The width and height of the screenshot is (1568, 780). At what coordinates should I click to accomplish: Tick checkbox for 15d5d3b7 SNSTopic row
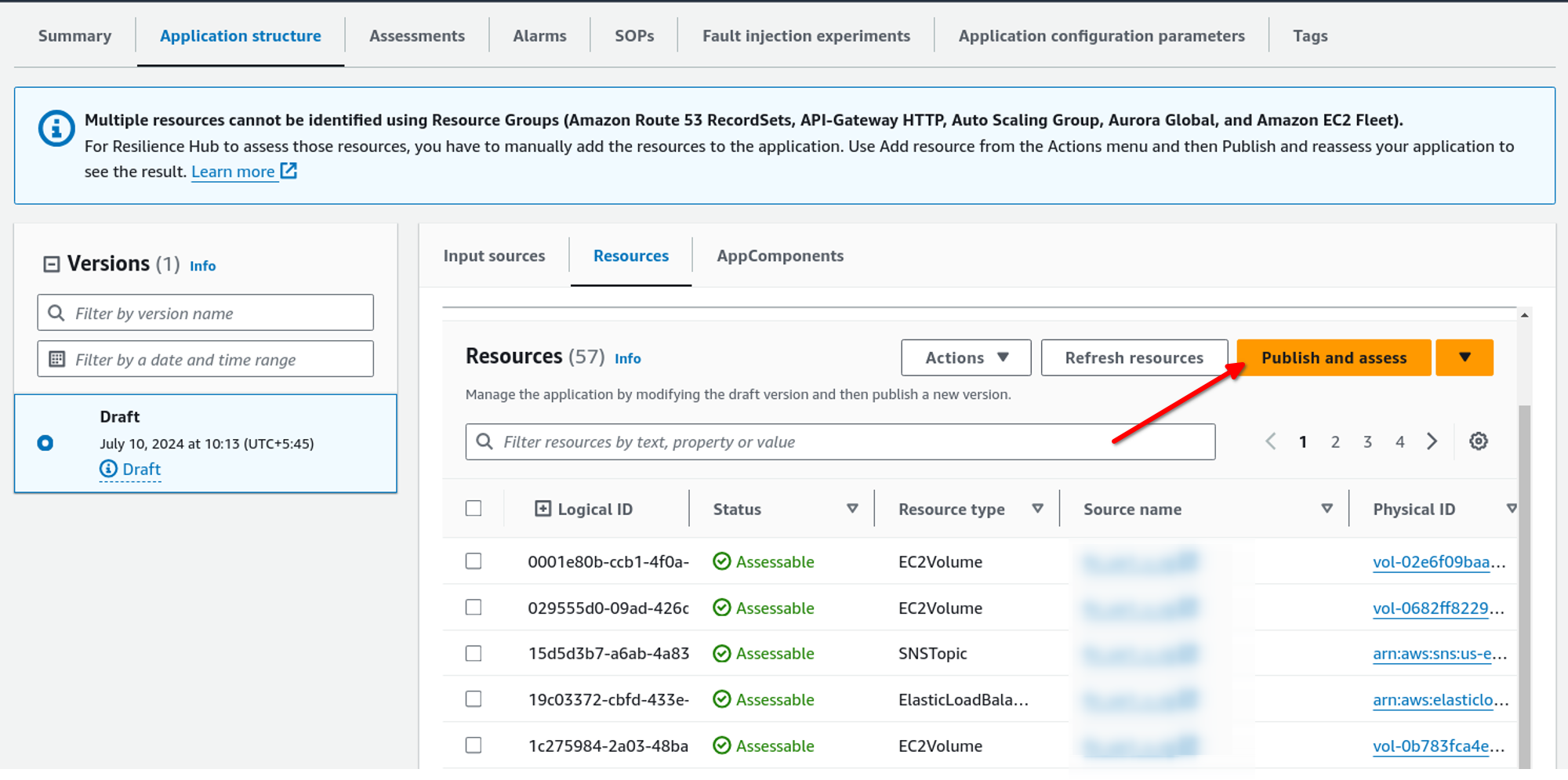pyautogui.click(x=474, y=654)
